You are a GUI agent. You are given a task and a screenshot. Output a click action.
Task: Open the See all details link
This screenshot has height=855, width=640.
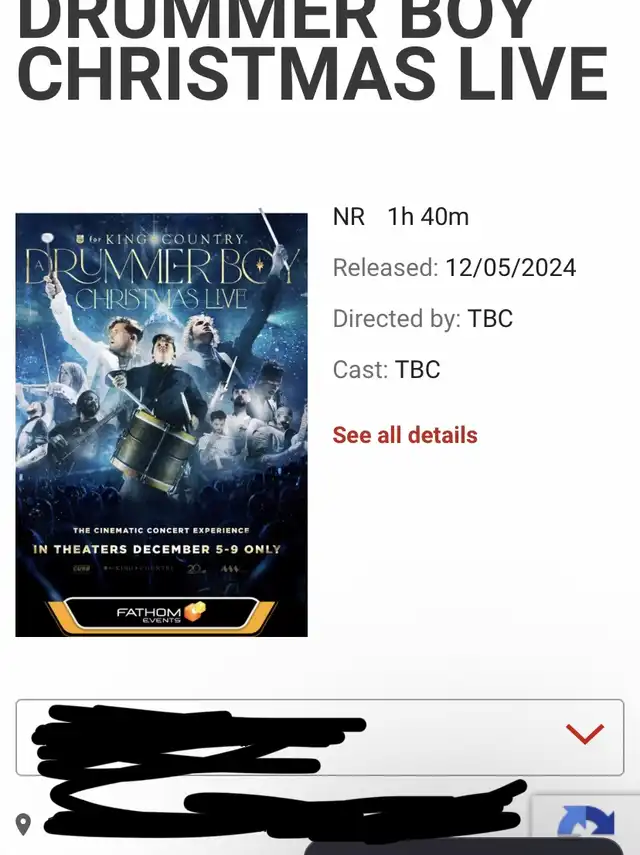(x=404, y=435)
